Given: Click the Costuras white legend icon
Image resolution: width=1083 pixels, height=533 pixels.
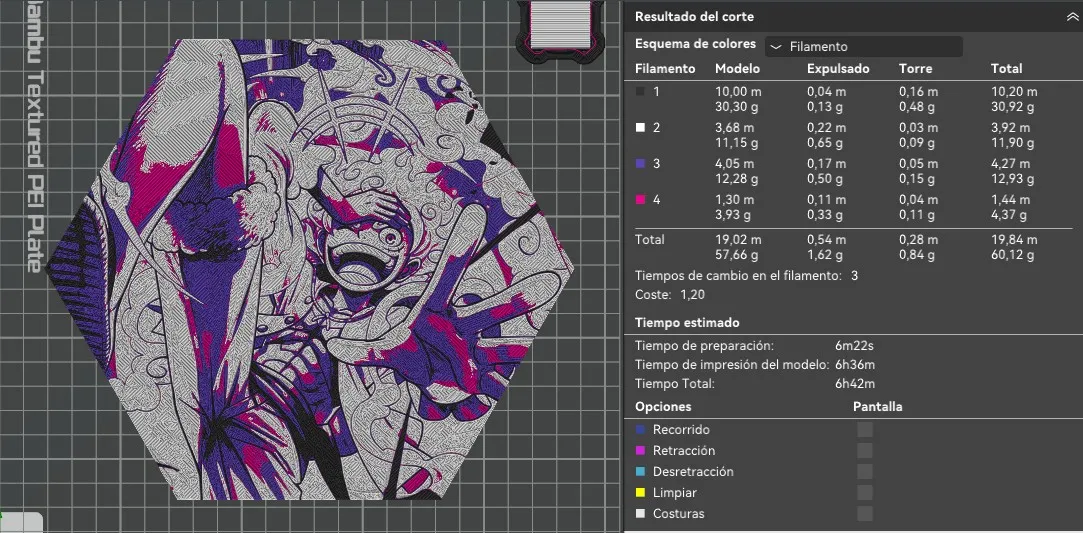Looking at the screenshot, I should pos(640,514).
